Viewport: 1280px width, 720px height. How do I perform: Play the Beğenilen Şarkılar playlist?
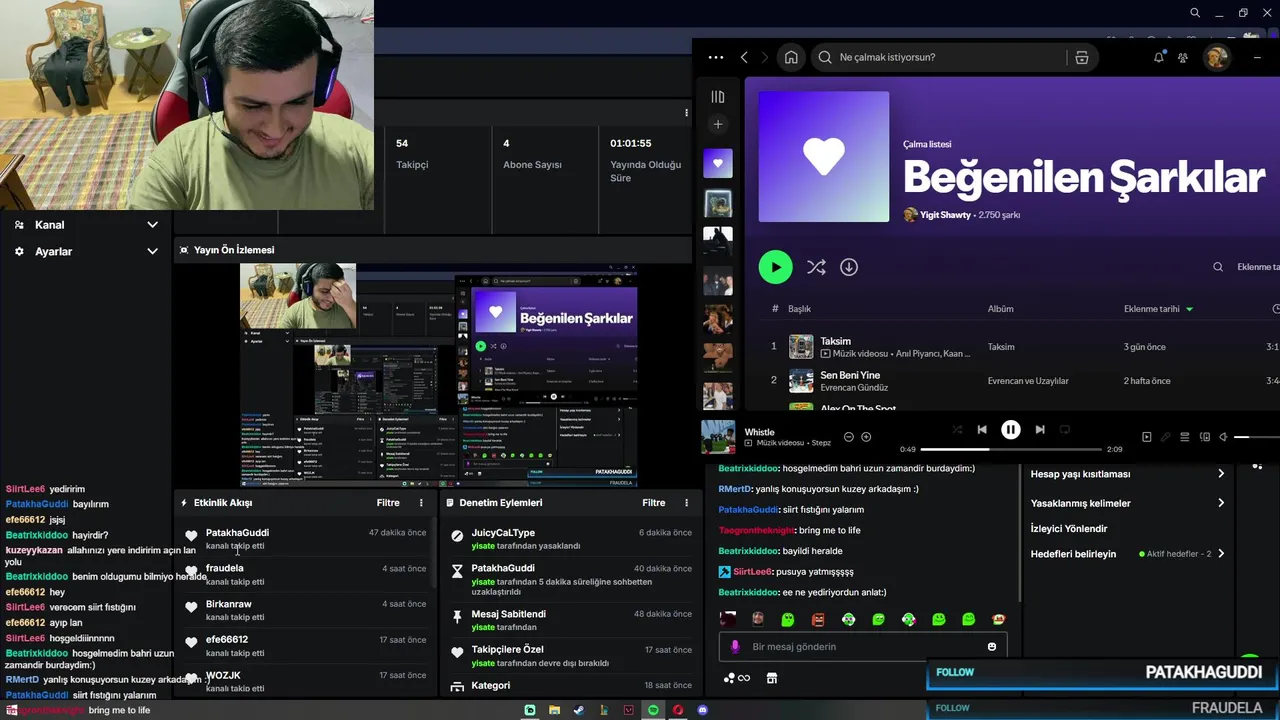click(775, 267)
